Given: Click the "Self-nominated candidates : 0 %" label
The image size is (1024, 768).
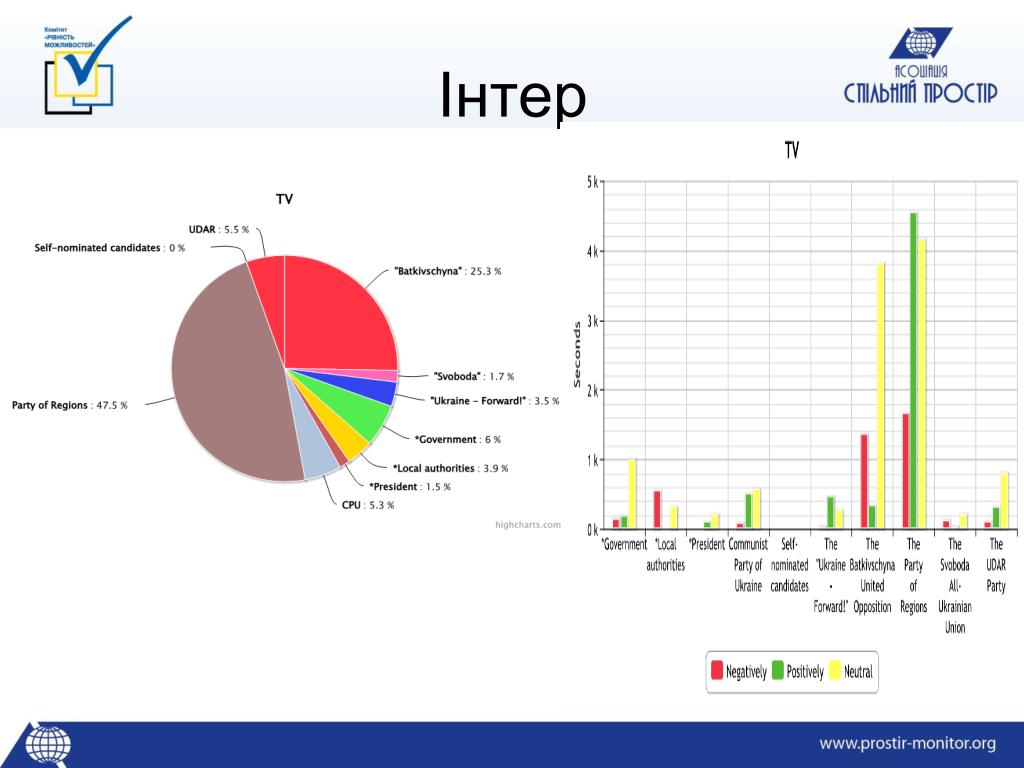Looking at the screenshot, I should pyautogui.click(x=110, y=248).
